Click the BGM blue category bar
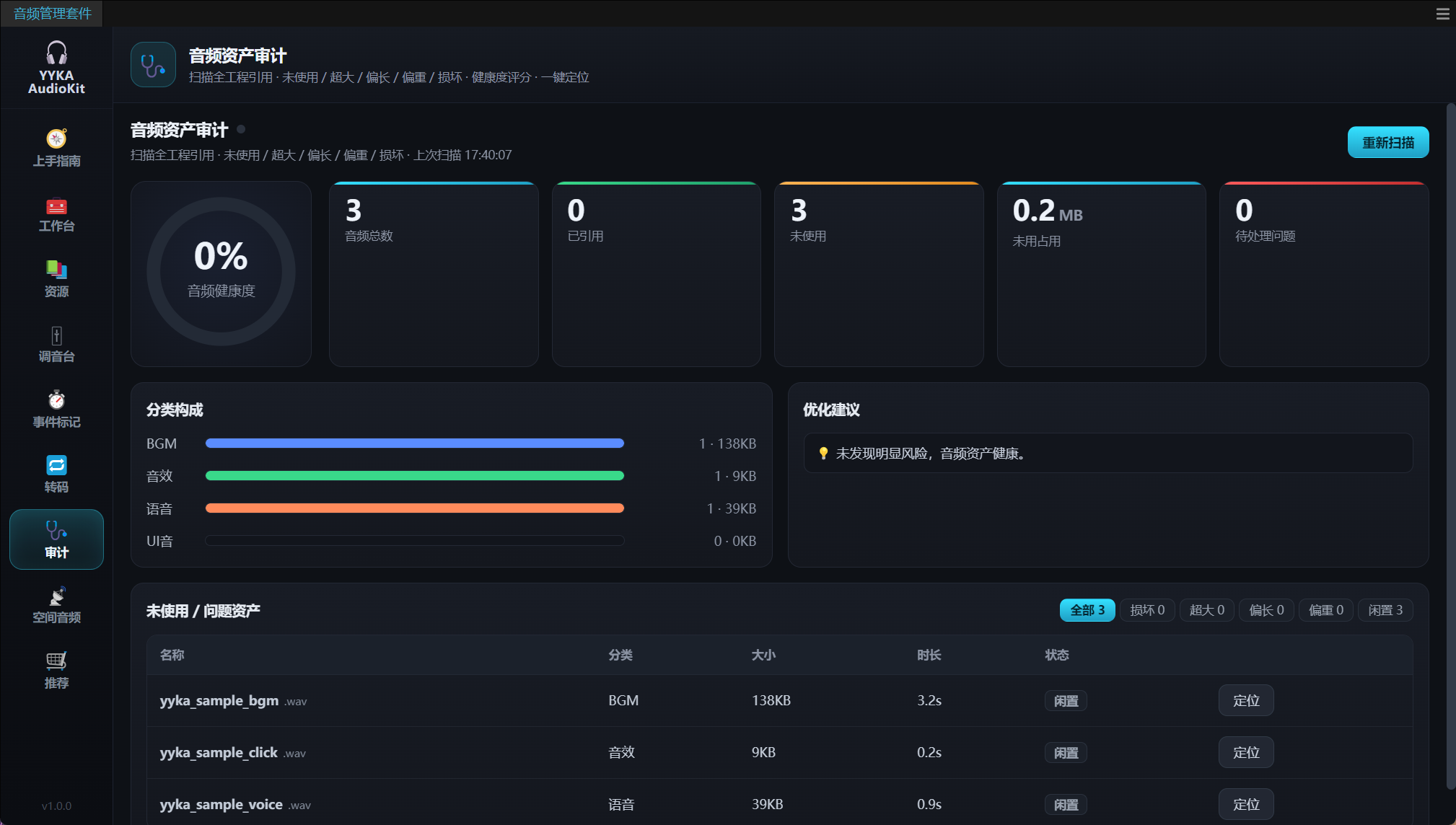The image size is (1456, 825). point(415,444)
